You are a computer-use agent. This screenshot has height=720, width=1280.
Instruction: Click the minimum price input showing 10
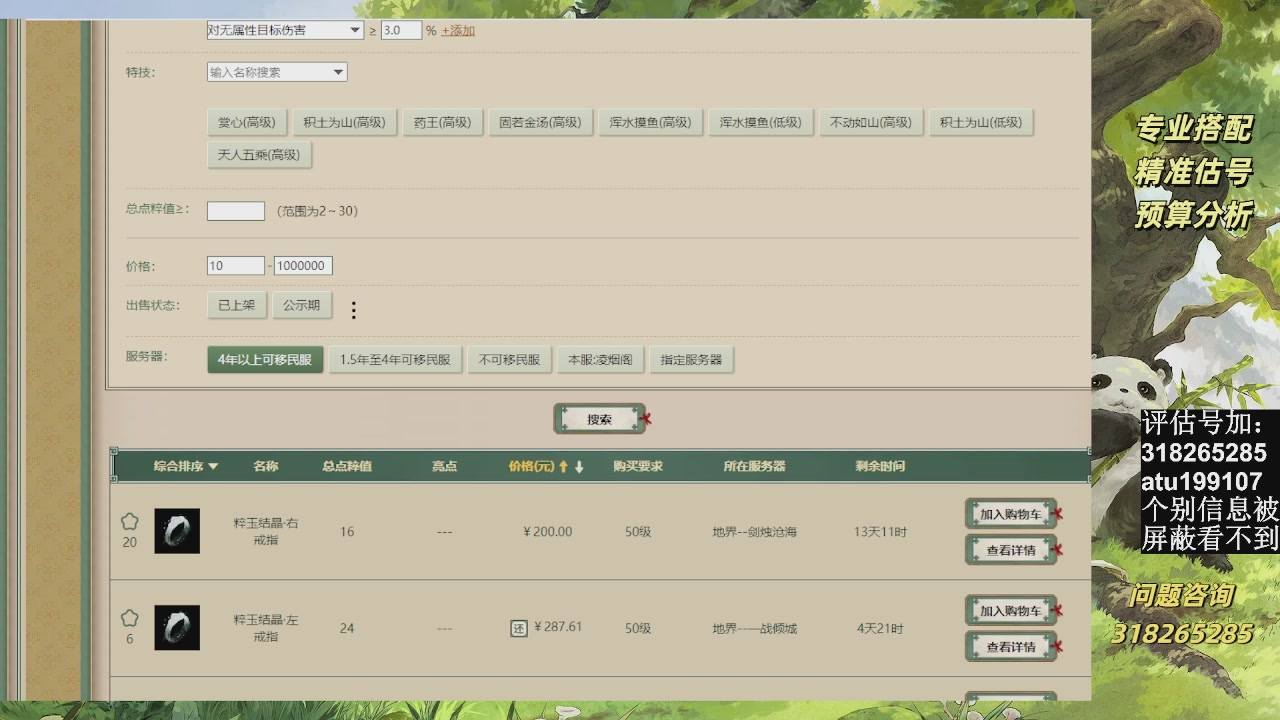click(235, 264)
